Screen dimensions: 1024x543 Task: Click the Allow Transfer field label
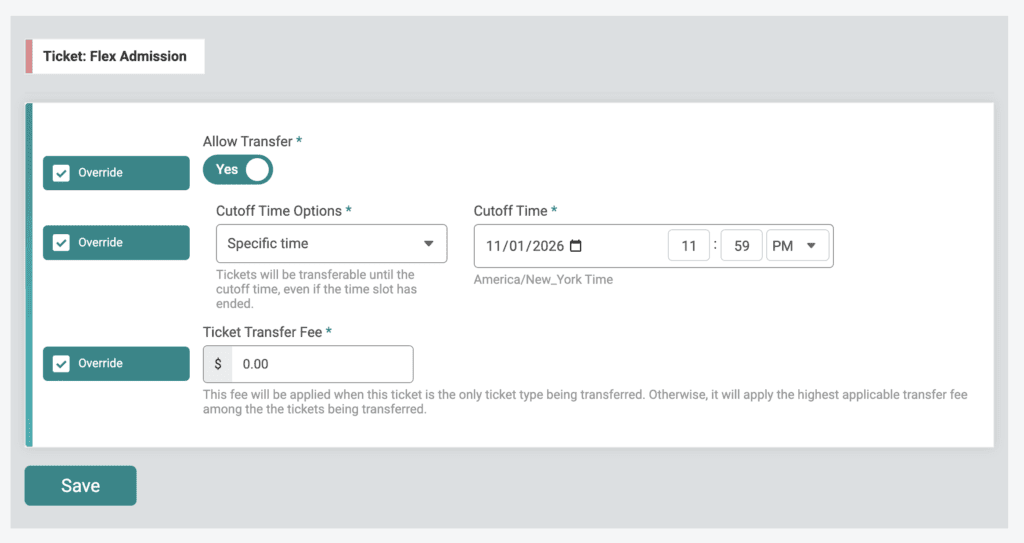pos(247,142)
